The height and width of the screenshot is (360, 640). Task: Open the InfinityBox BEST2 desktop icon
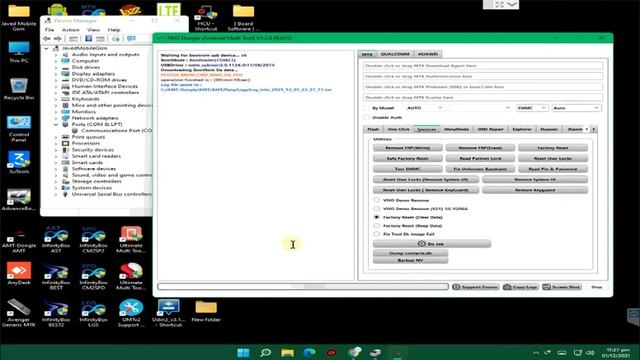56,313
